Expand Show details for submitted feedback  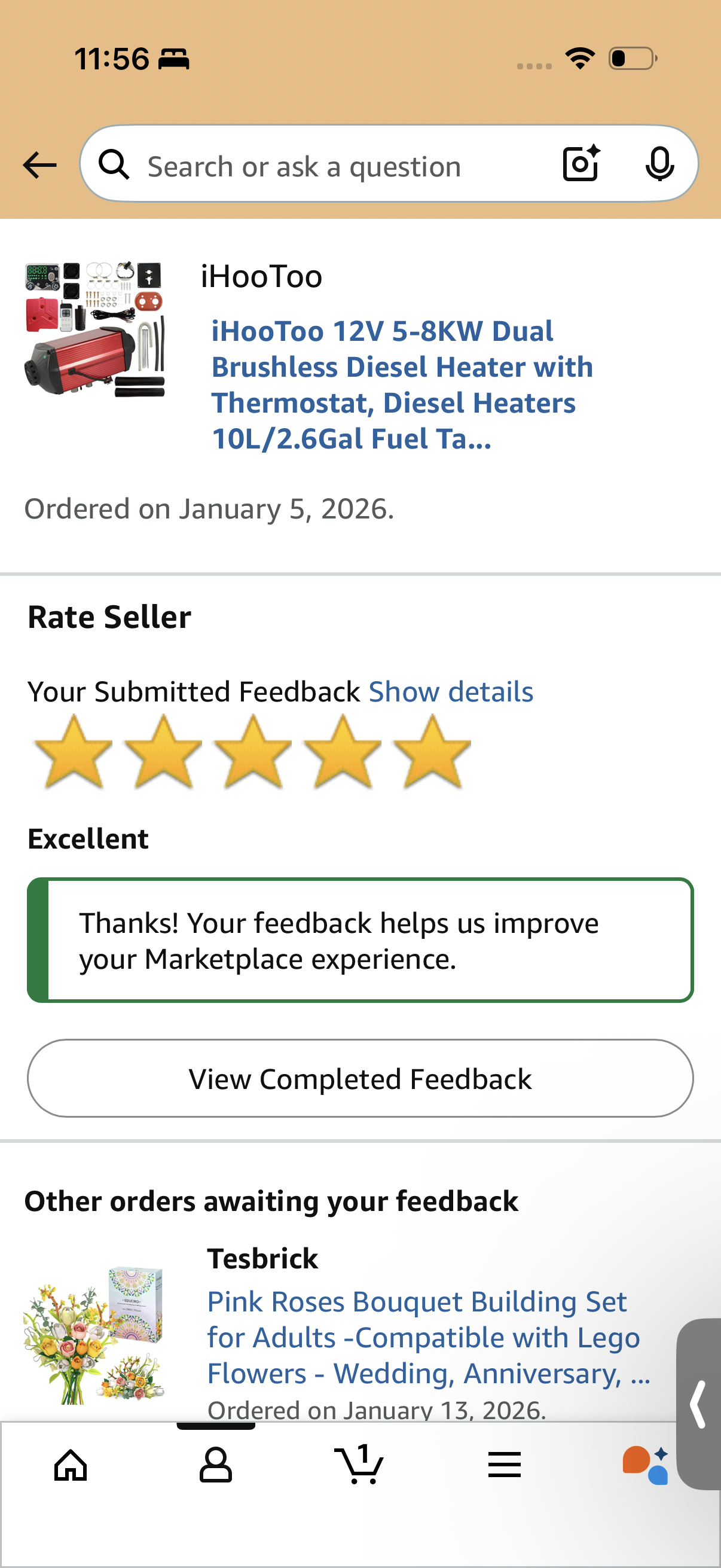click(451, 692)
